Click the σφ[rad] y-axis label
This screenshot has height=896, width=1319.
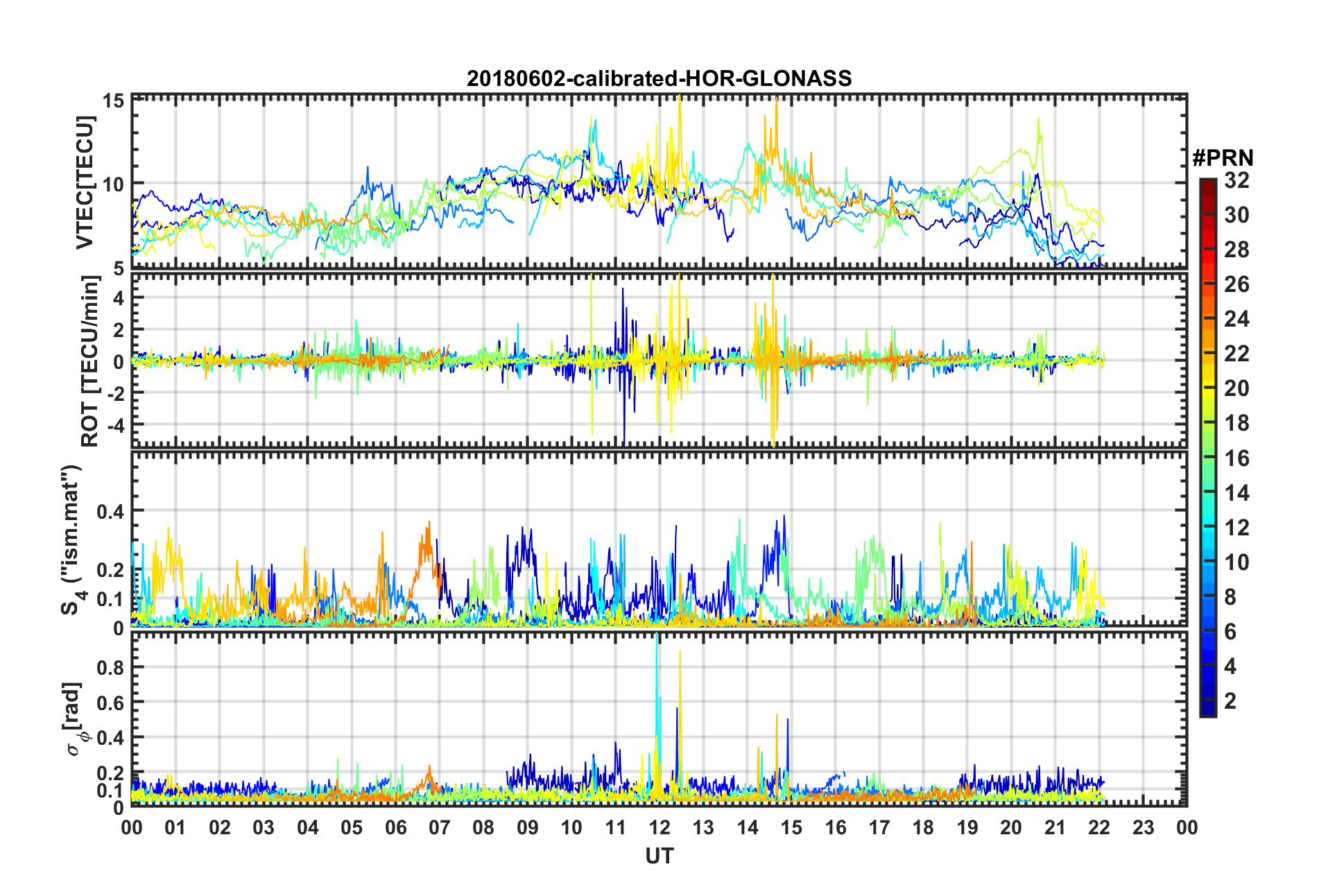75,719
